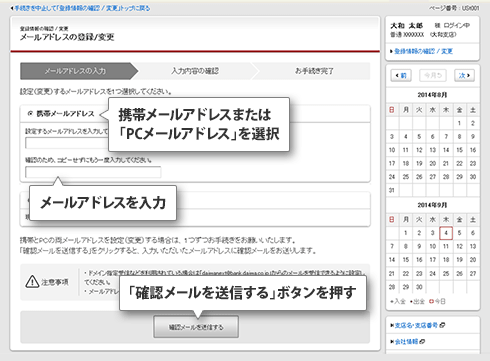Select date 1 in 2014年8月 calendar

[x=459, y=123]
